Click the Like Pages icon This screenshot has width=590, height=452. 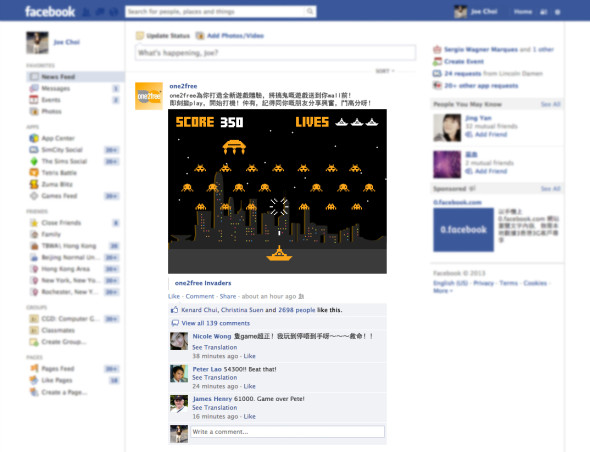click(34, 380)
